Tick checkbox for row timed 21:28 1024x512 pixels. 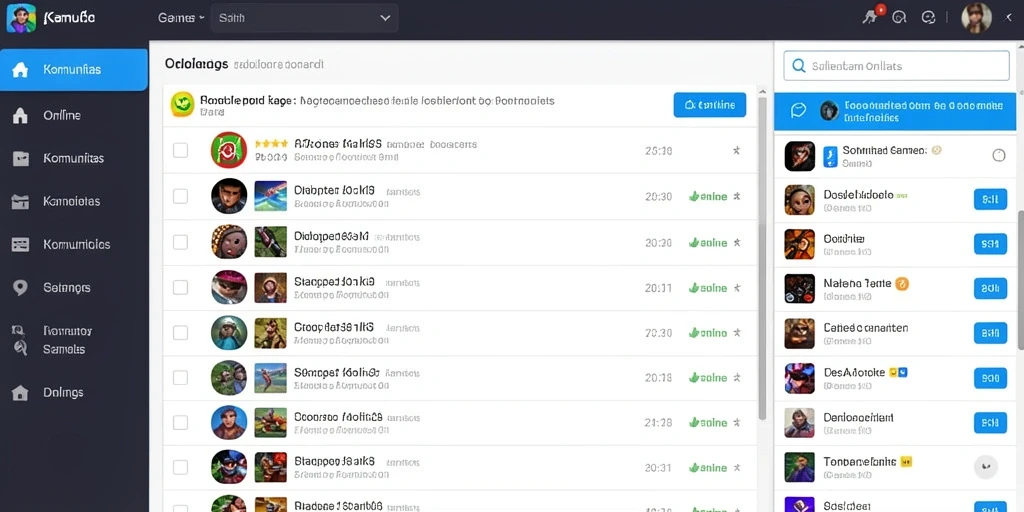click(180, 423)
